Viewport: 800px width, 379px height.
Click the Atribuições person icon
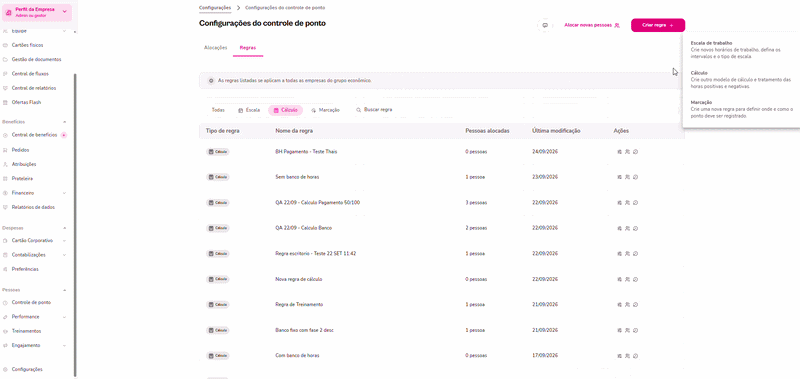point(5,165)
